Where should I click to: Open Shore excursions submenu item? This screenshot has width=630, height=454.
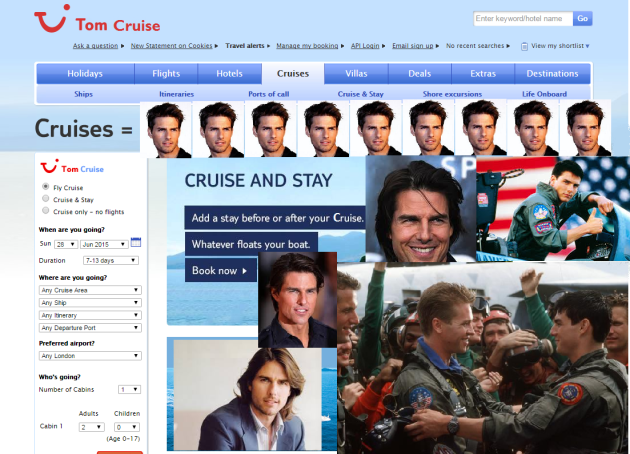452,94
